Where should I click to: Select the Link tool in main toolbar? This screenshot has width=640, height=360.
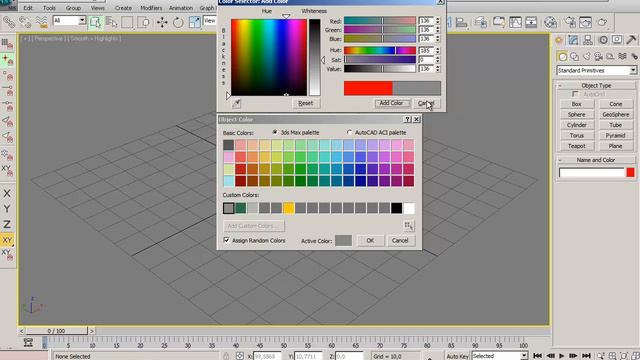coord(9,22)
